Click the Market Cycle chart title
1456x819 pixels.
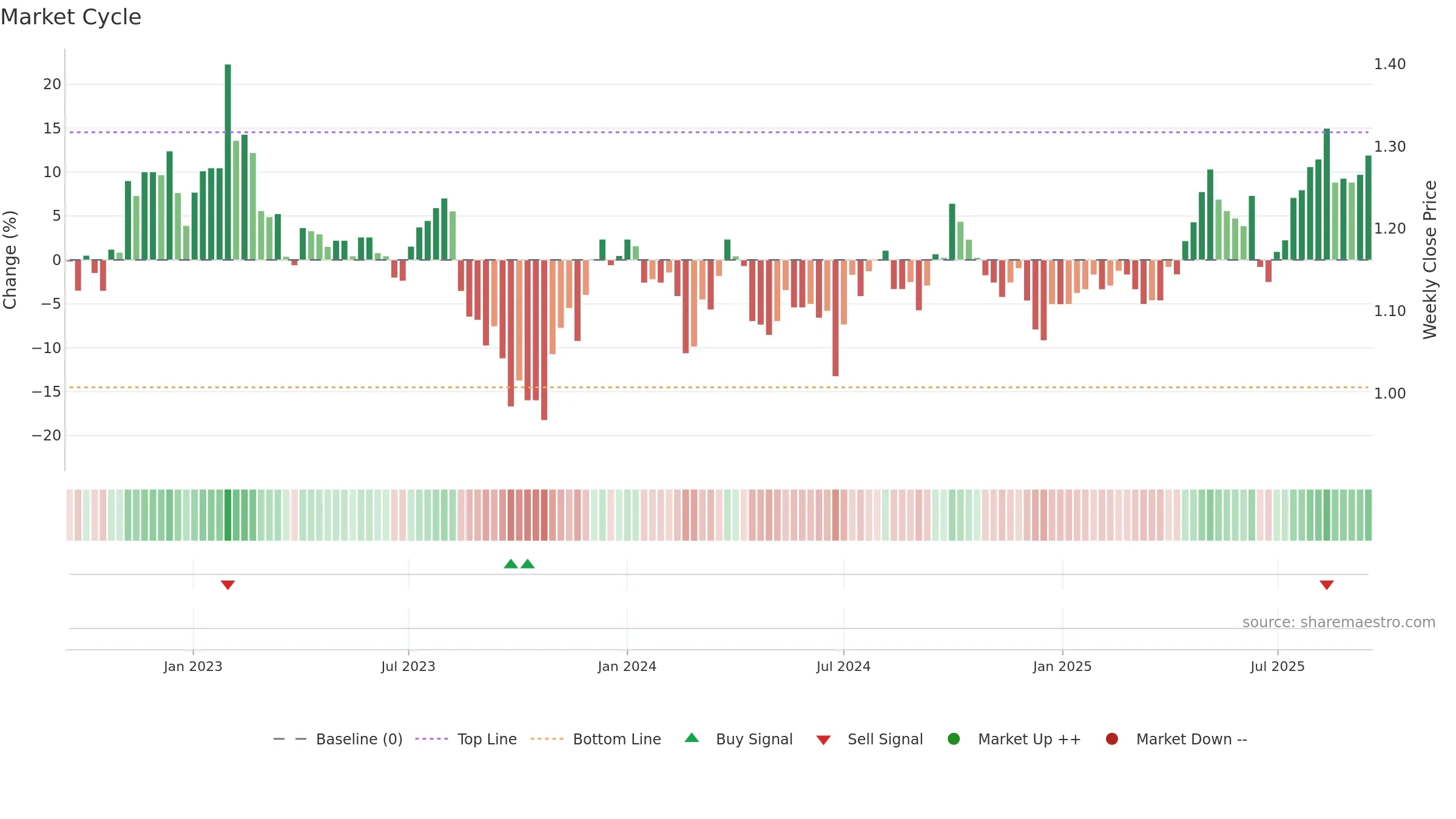(71, 17)
